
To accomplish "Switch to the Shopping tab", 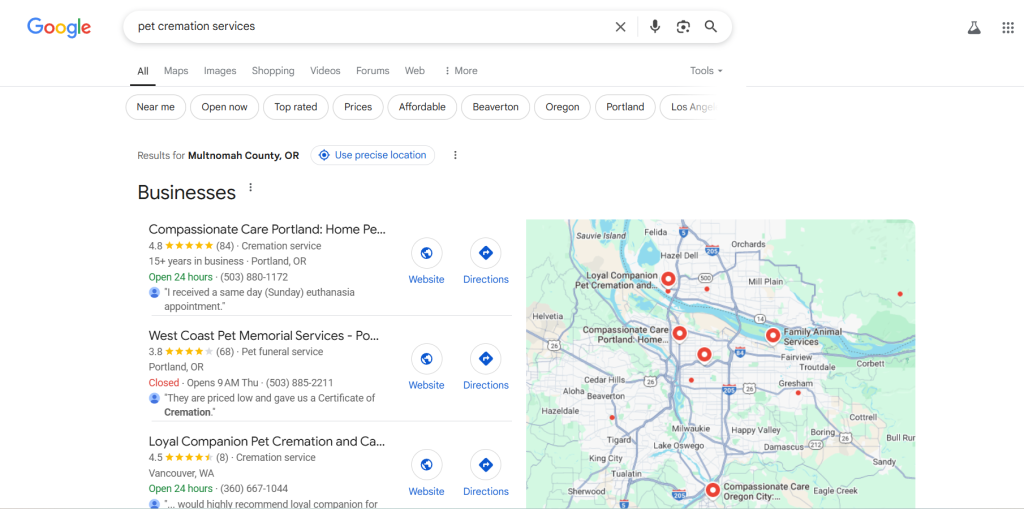I will (x=273, y=71).
